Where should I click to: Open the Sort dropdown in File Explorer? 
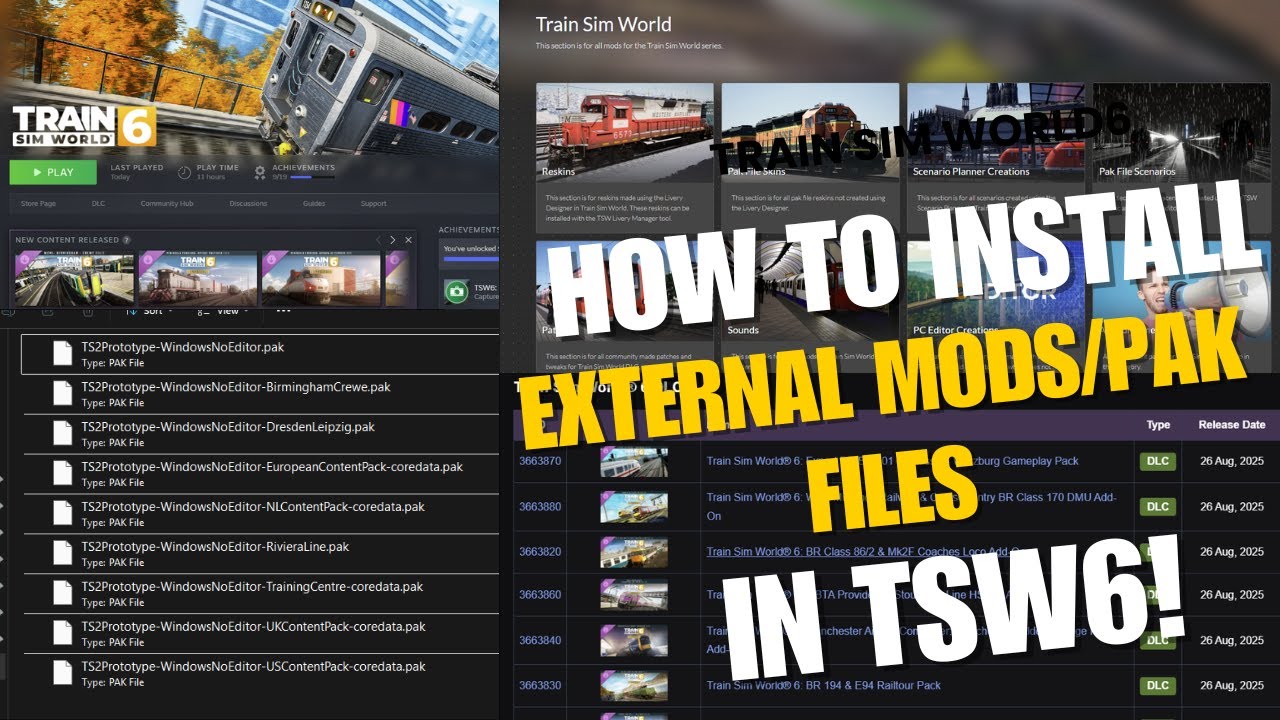coord(150,311)
